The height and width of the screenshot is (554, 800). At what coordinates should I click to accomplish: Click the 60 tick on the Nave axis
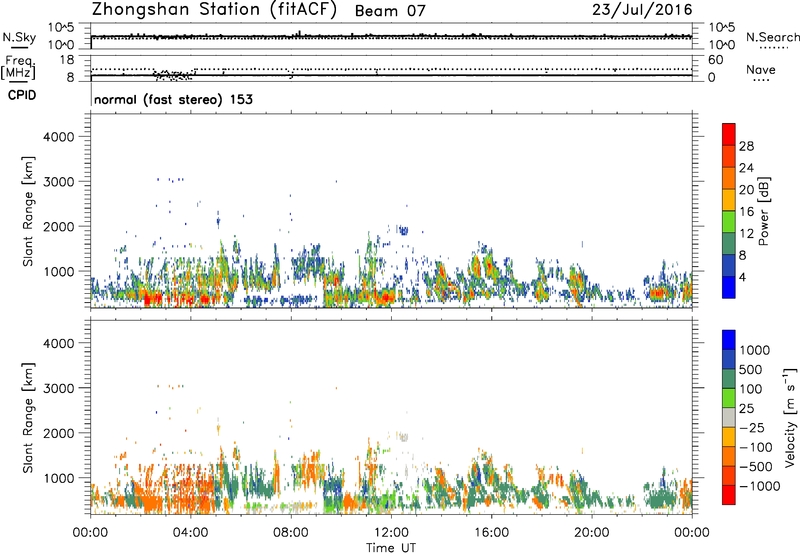point(716,60)
